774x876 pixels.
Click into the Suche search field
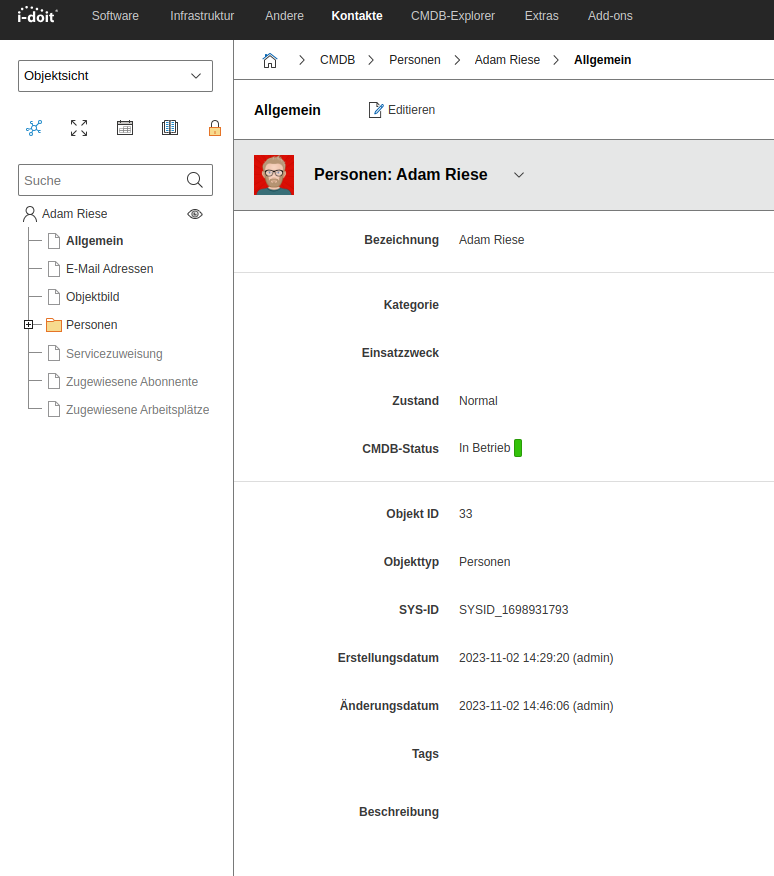pyautogui.click(x=100, y=180)
